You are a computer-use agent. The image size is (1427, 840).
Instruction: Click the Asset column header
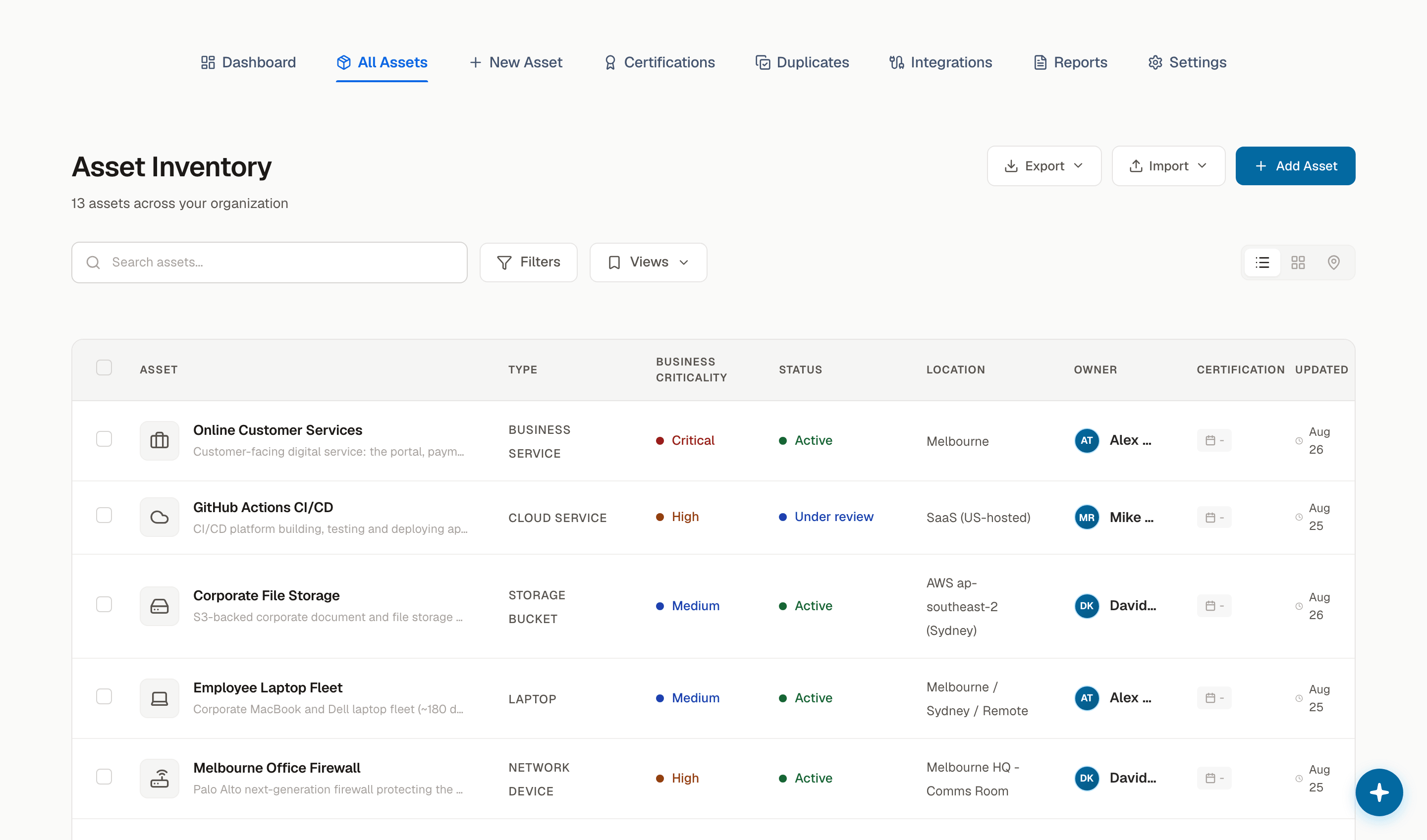click(x=159, y=370)
